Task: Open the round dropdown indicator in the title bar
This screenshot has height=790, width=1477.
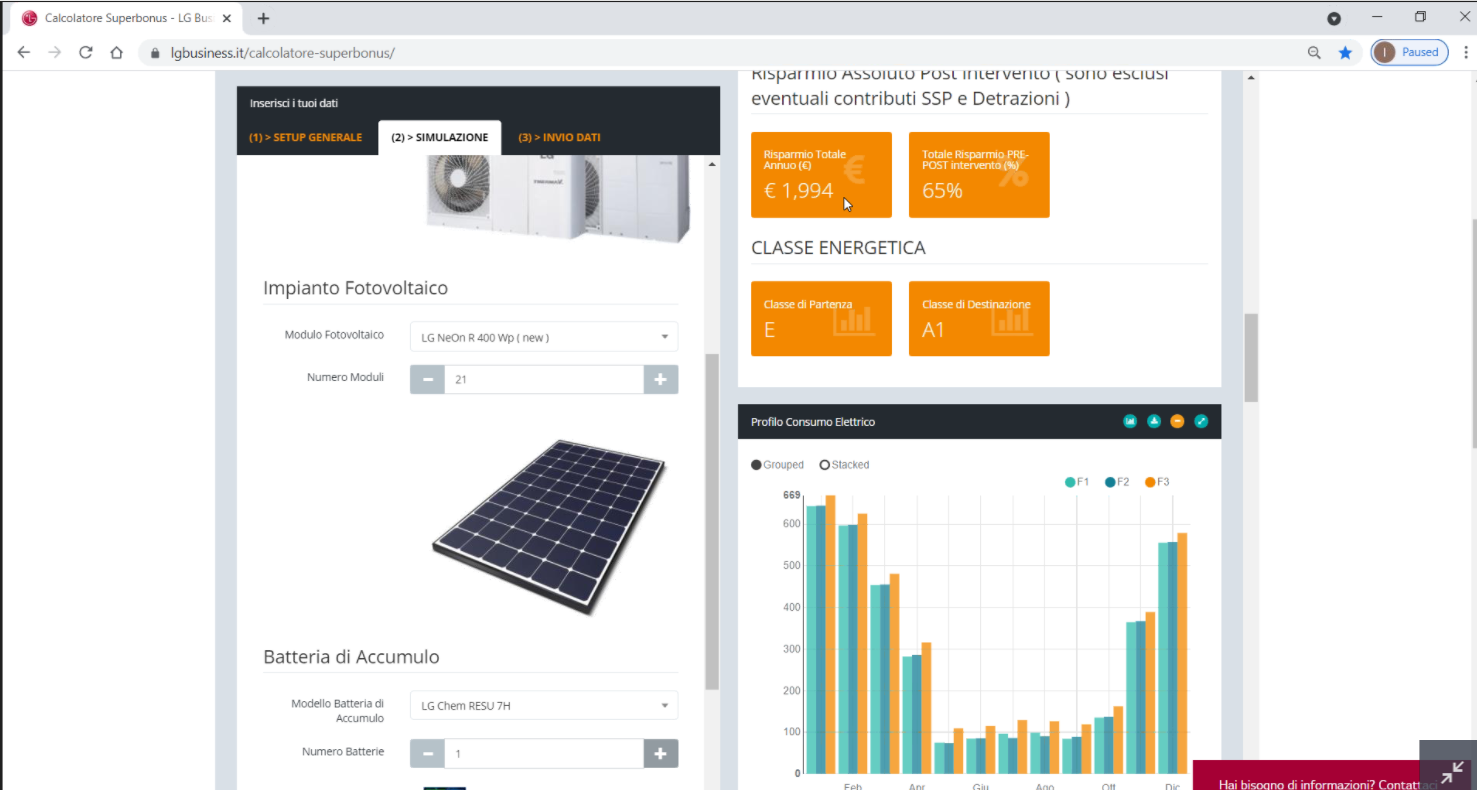Action: point(1333,18)
